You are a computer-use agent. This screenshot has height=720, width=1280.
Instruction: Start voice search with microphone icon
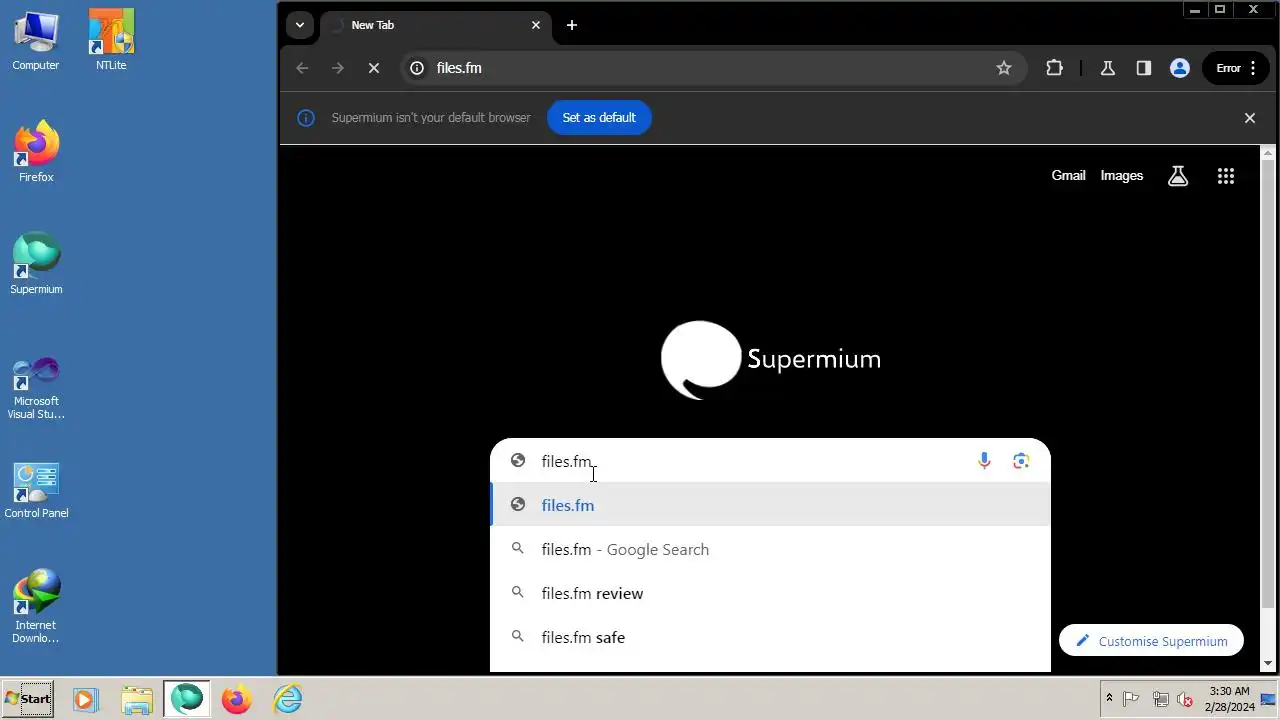(x=984, y=461)
